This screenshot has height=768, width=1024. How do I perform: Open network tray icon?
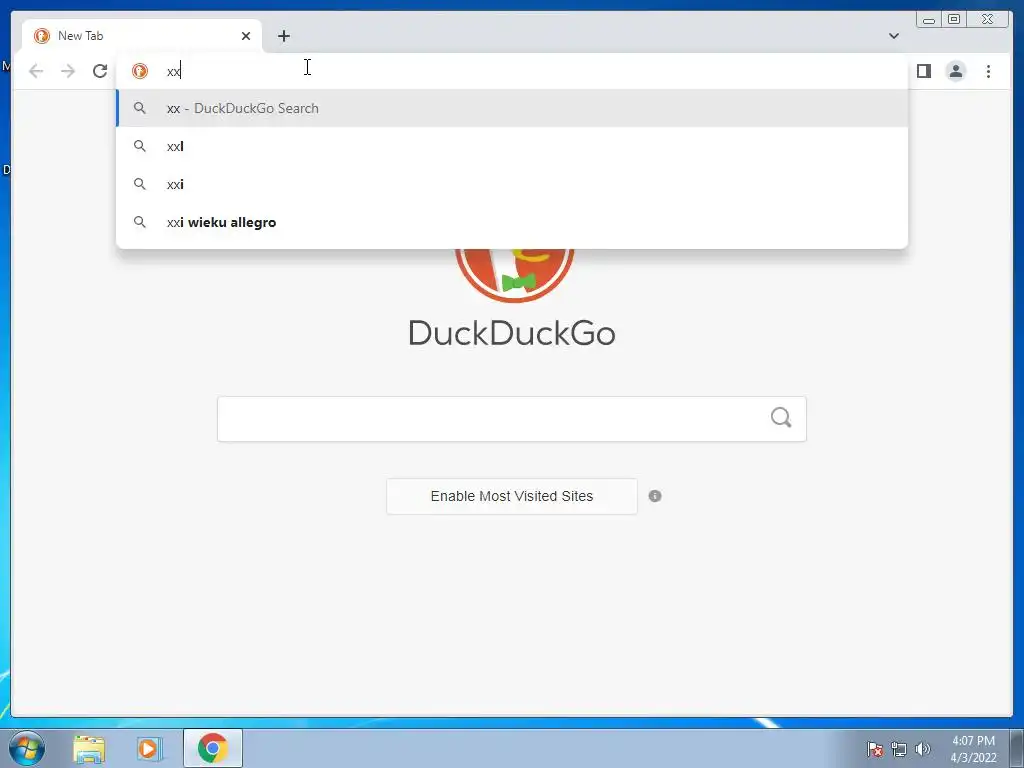(x=899, y=750)
